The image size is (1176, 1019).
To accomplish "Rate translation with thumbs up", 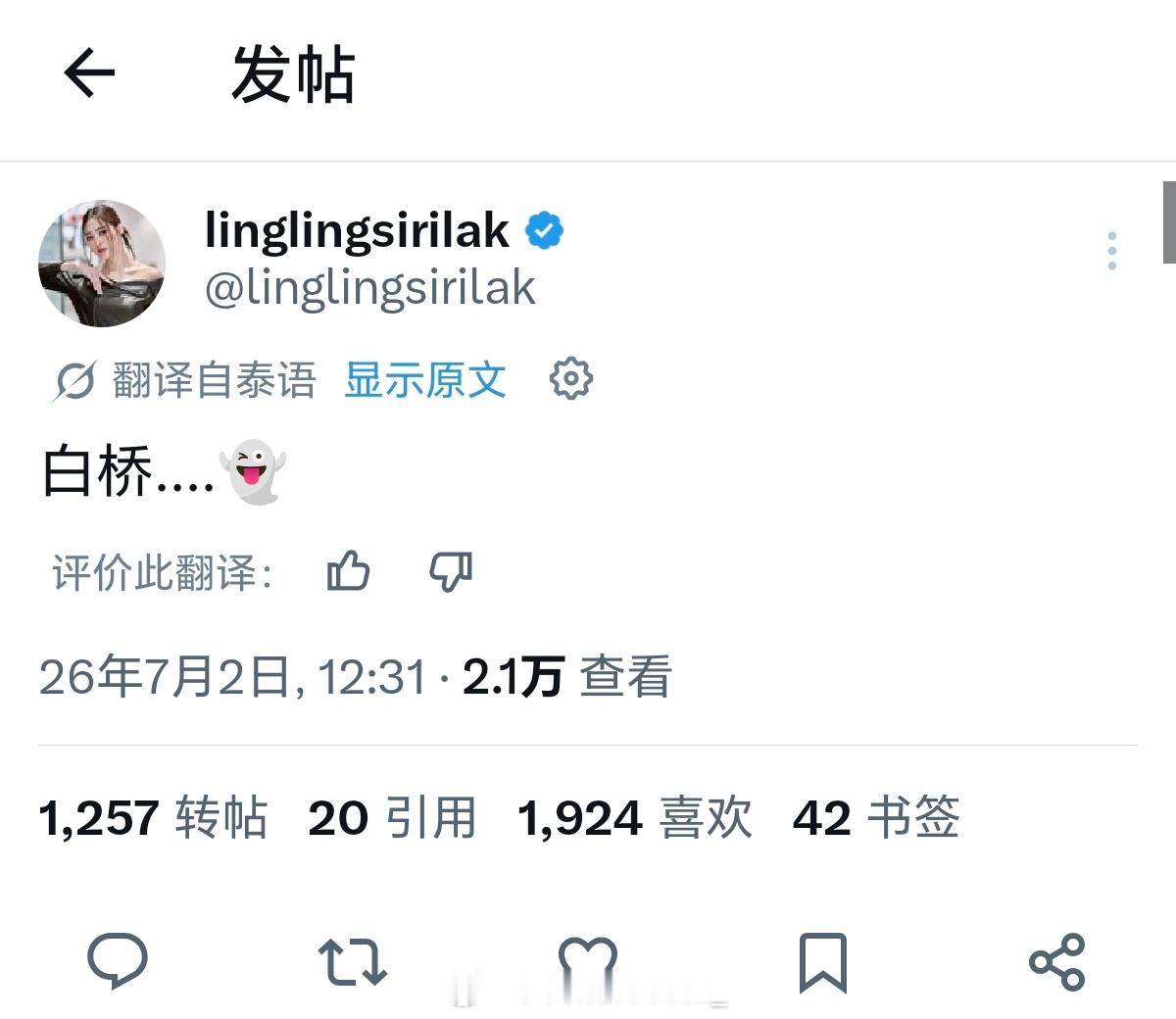I will click(x=348, y=570).
